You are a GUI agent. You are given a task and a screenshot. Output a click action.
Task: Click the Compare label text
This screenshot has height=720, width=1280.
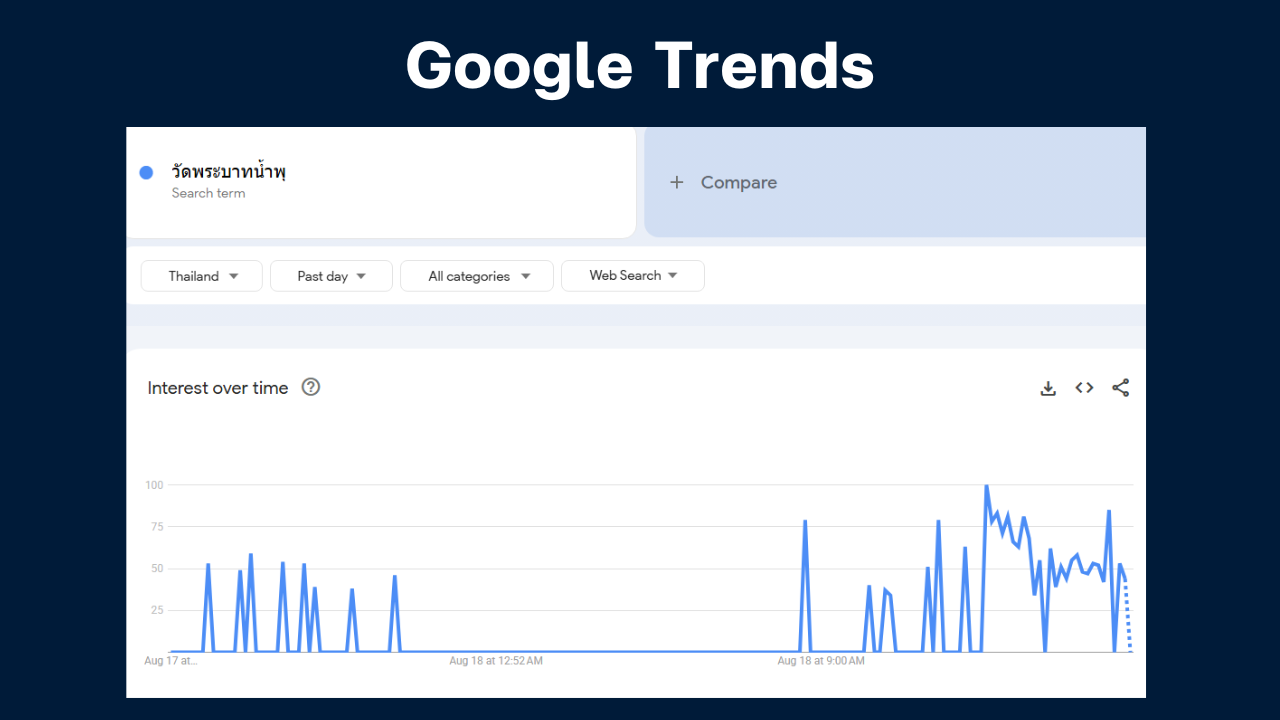coord(739,182)
